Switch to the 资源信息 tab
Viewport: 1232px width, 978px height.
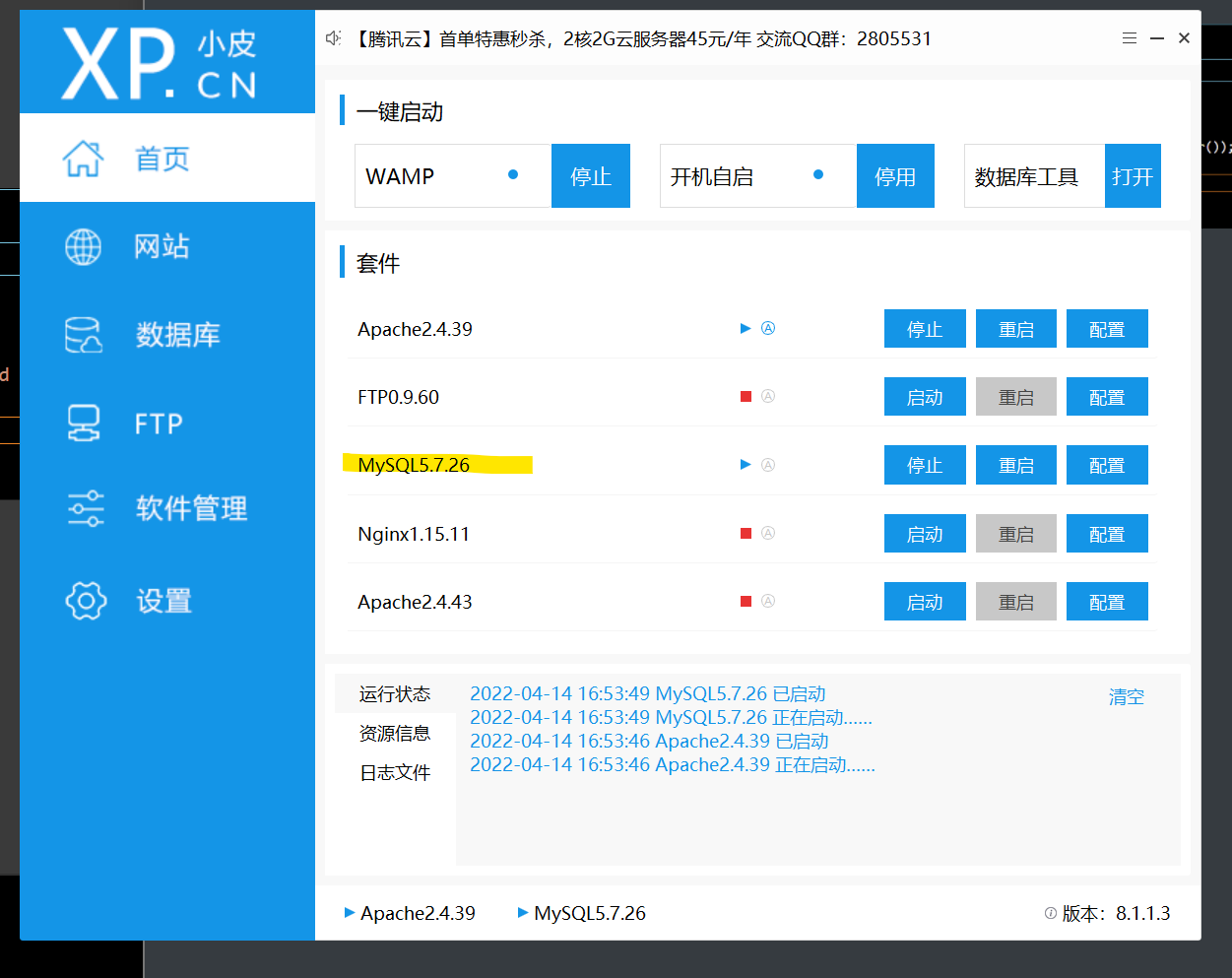click(x=395, y=734)
